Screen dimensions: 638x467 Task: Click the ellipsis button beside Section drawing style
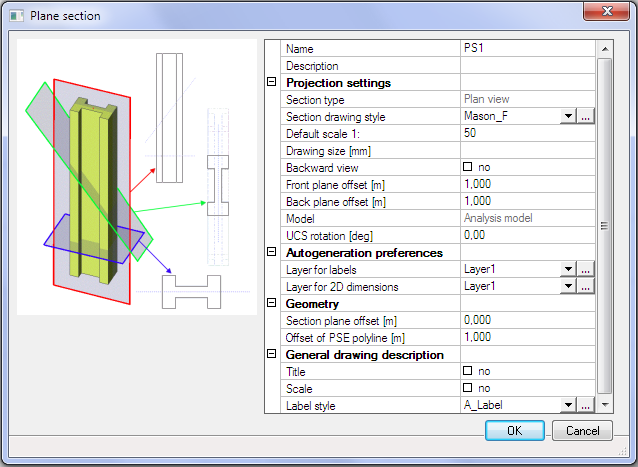click(x=586, y=117)
